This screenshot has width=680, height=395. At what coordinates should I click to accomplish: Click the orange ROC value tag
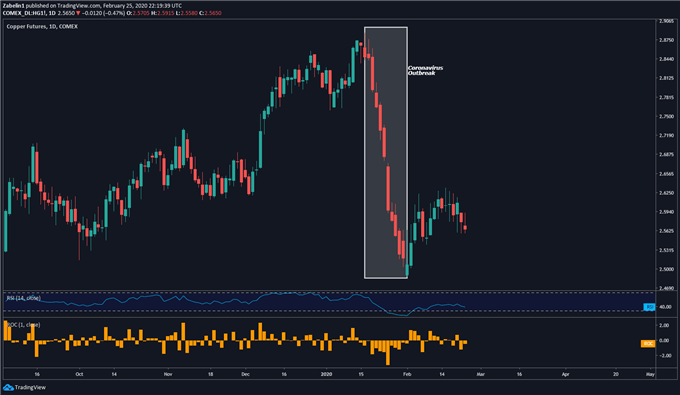click(648, 343)
